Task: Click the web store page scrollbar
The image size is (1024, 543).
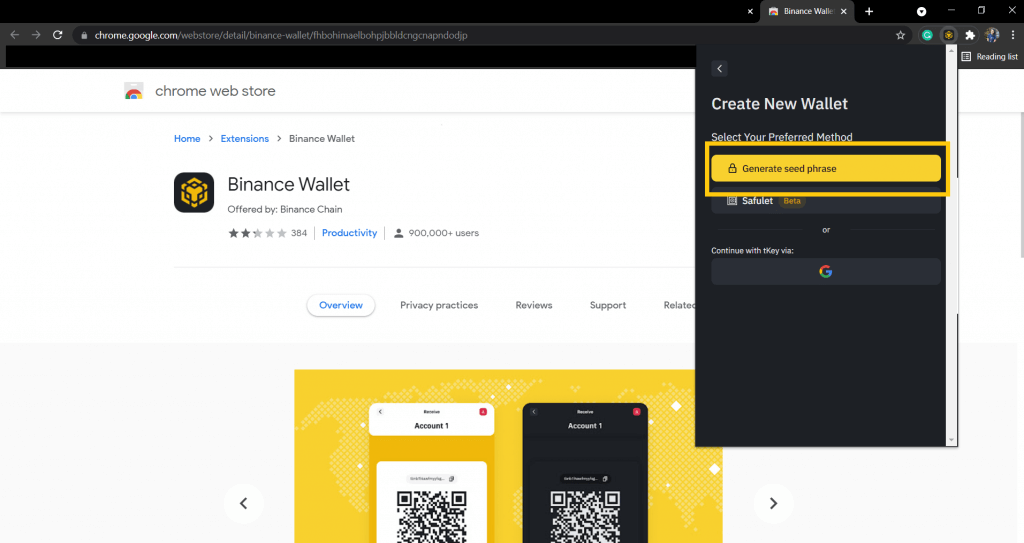Action: (x=1021, y=185)
